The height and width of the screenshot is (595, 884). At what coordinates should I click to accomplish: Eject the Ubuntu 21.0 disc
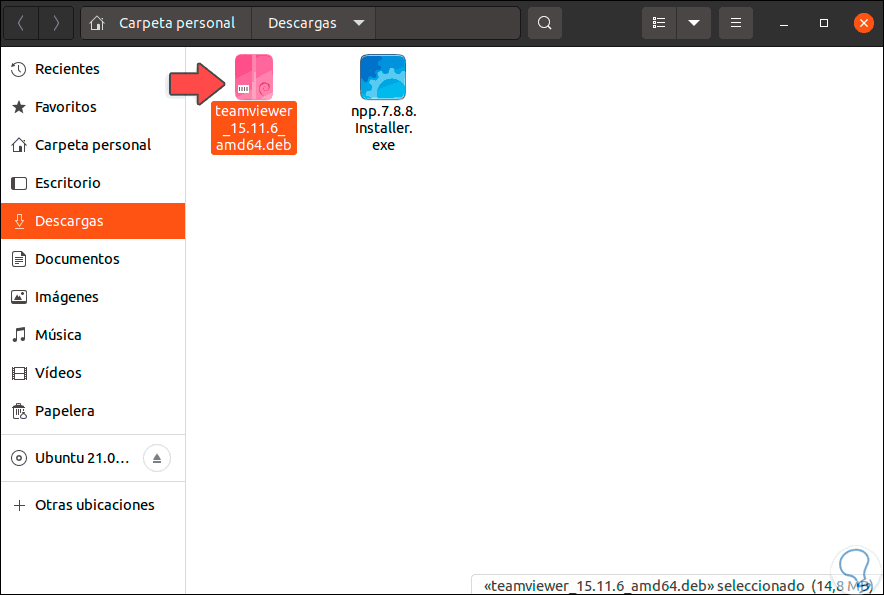pos(157,458)
